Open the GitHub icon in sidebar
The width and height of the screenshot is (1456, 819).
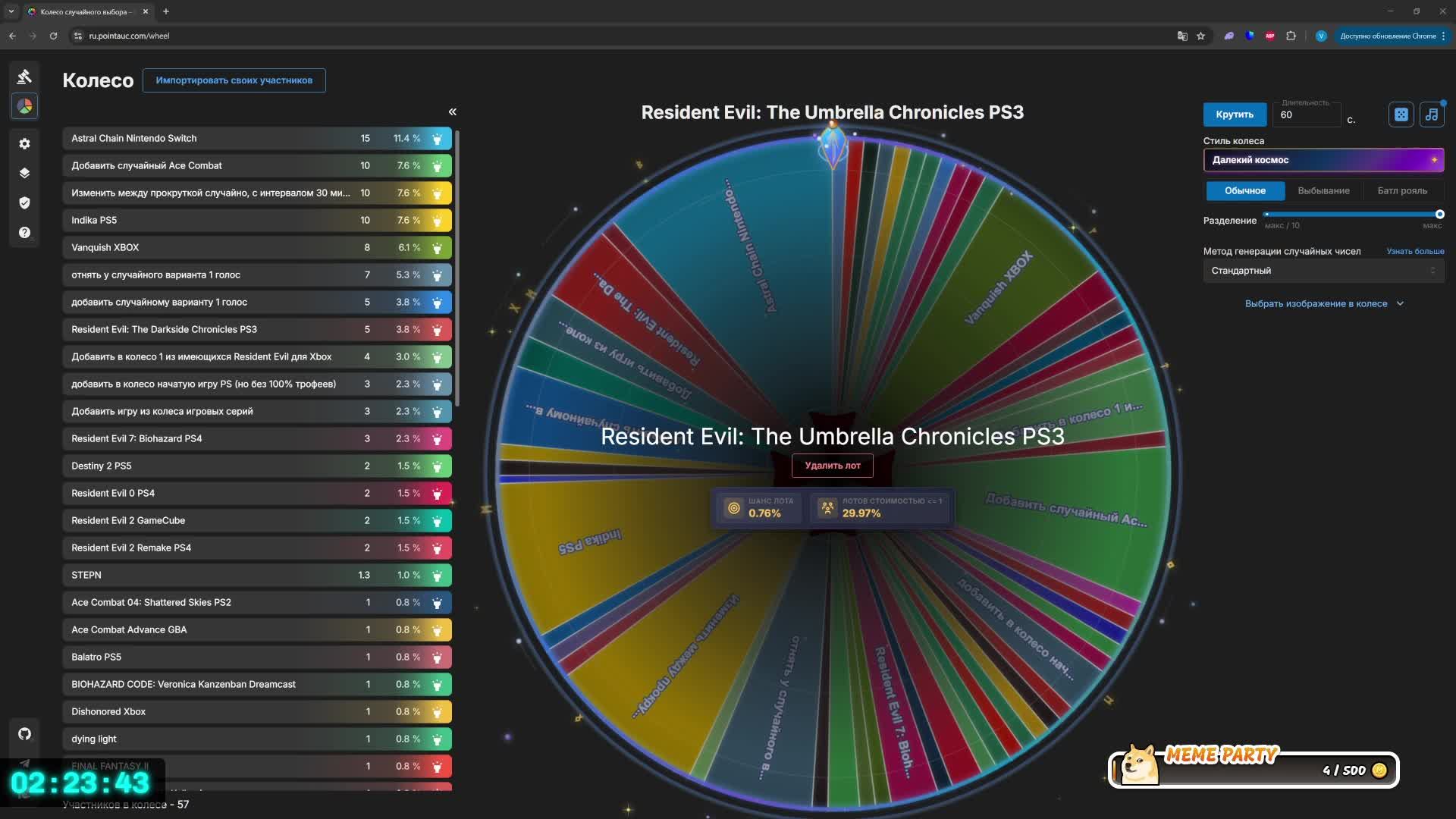click(x=24, y=733)
